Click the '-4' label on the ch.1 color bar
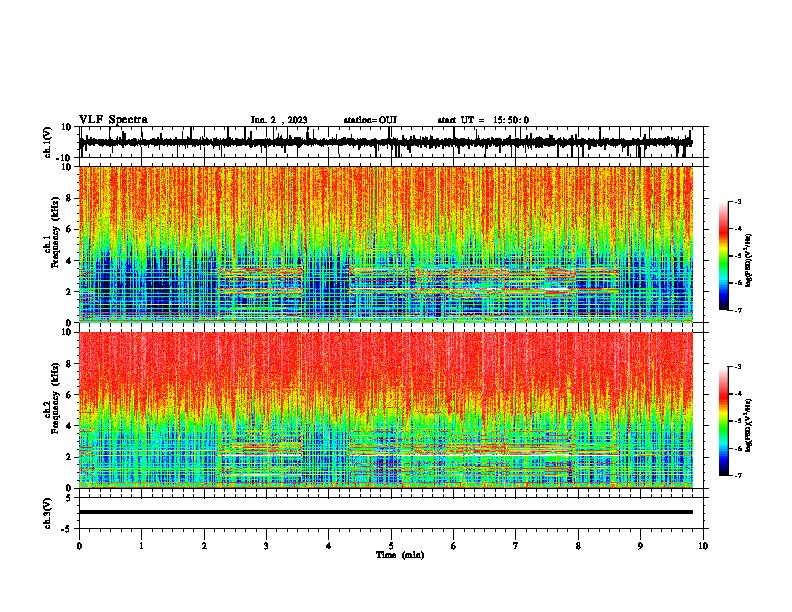The width and height of the screenshot is (792, 612). click(x=737, y=229)
